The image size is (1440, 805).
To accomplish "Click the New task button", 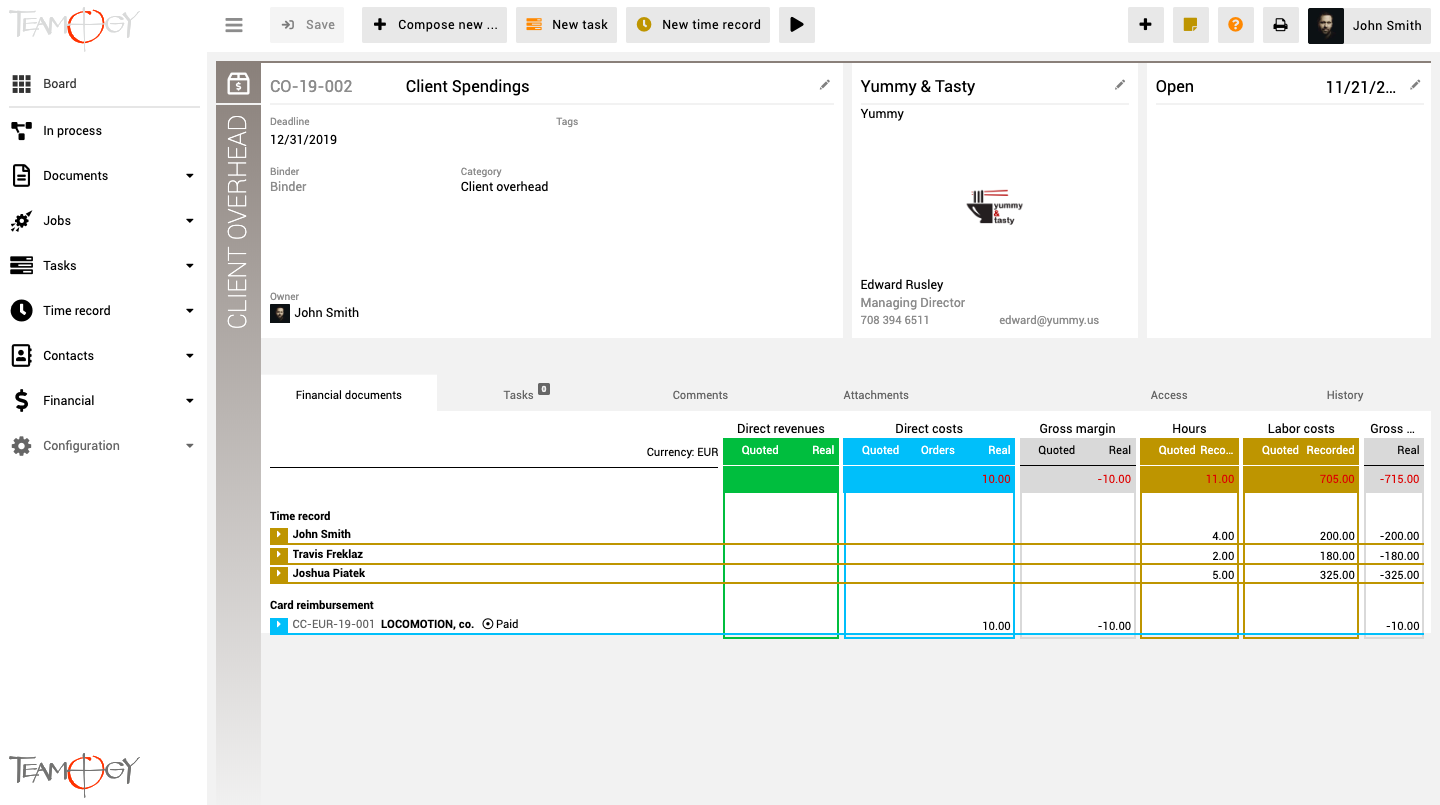I will pos(566,25).
